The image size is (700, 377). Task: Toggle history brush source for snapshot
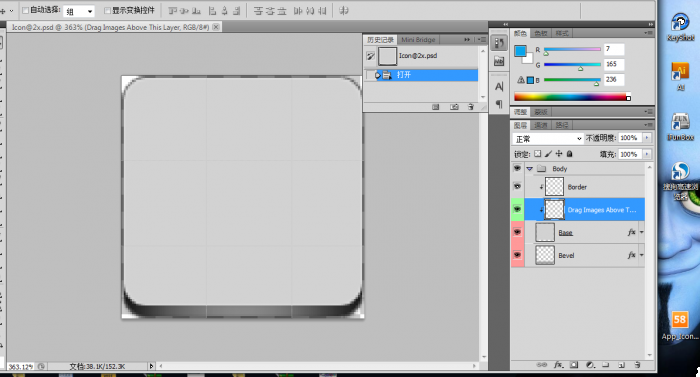[x=371, y=56]
